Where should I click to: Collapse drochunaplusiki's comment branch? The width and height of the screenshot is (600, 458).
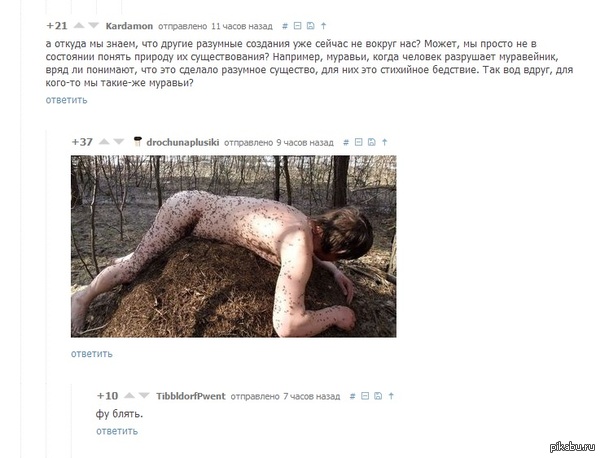point(359,142)
